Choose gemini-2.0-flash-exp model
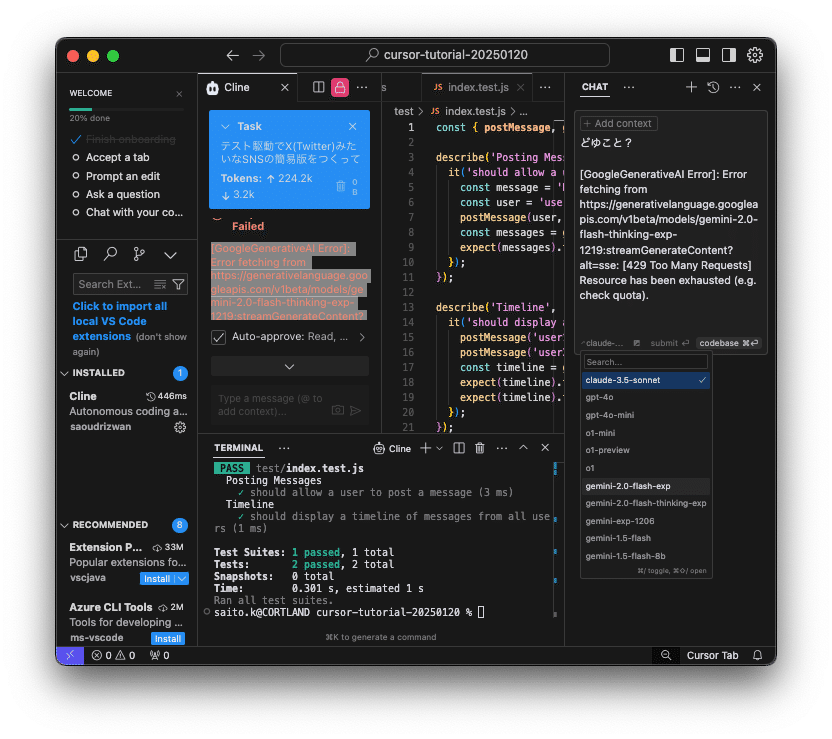 pyautogui.click(x=645, y=486)
